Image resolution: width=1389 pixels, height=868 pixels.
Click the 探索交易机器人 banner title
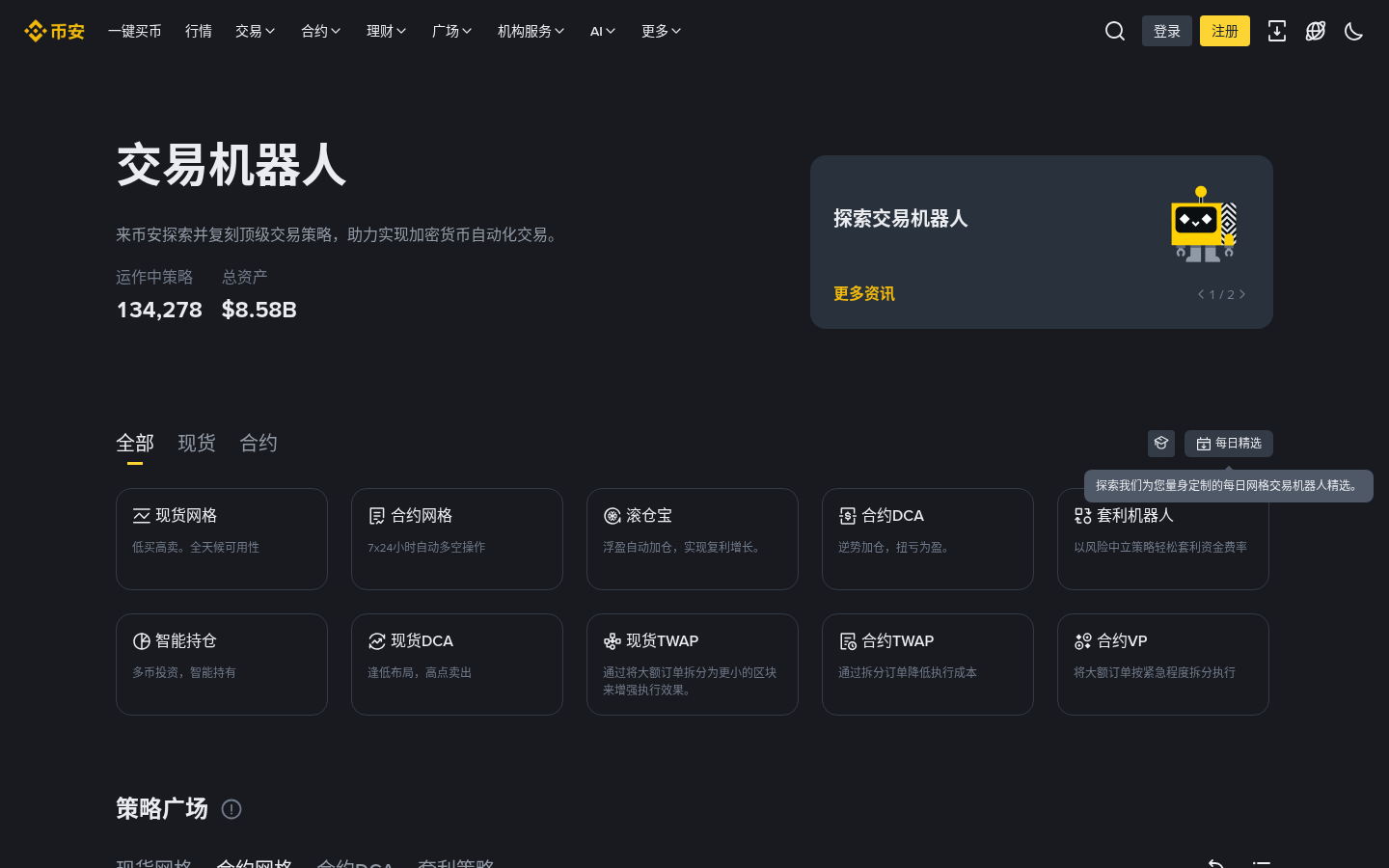[901, 219]
